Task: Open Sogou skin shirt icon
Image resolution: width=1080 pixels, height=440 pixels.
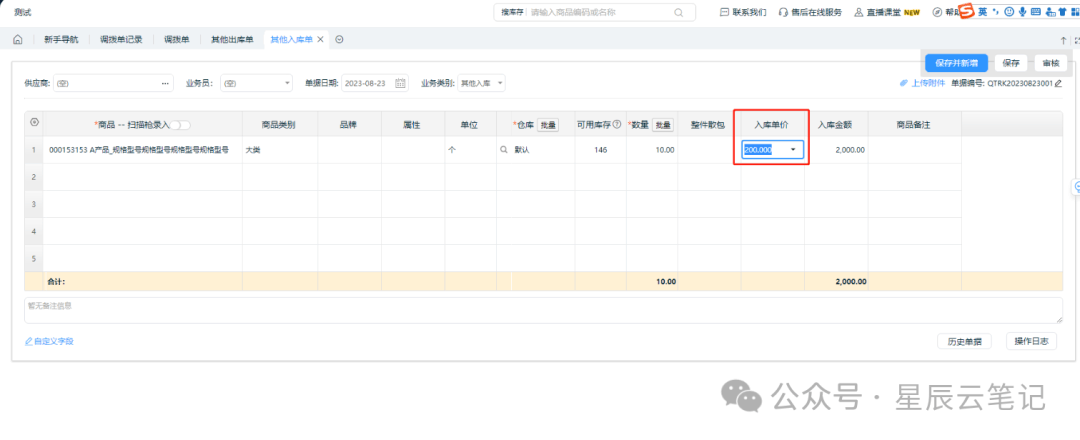Action: (1062, 12)
